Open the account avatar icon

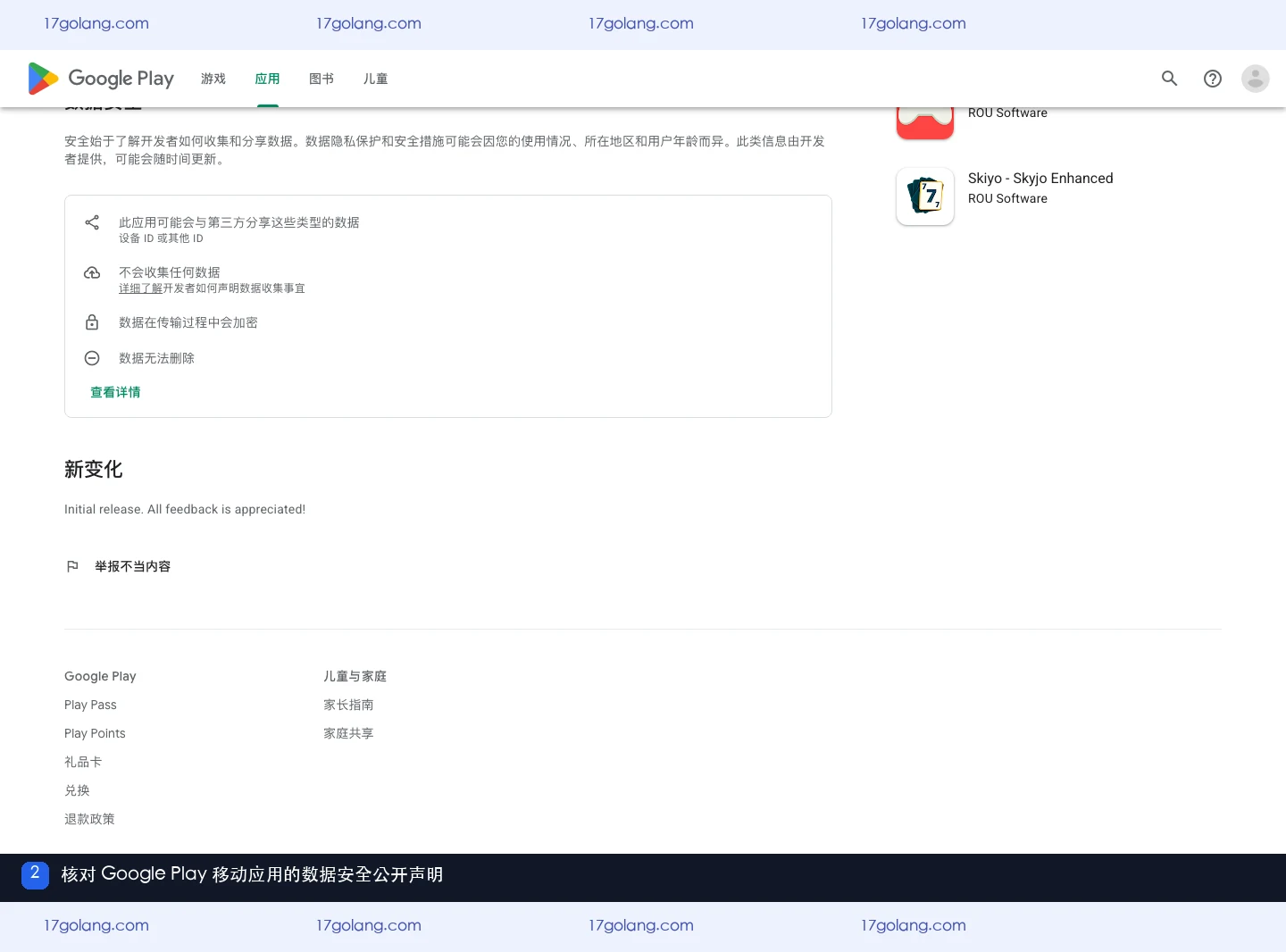click(1255, 79)
